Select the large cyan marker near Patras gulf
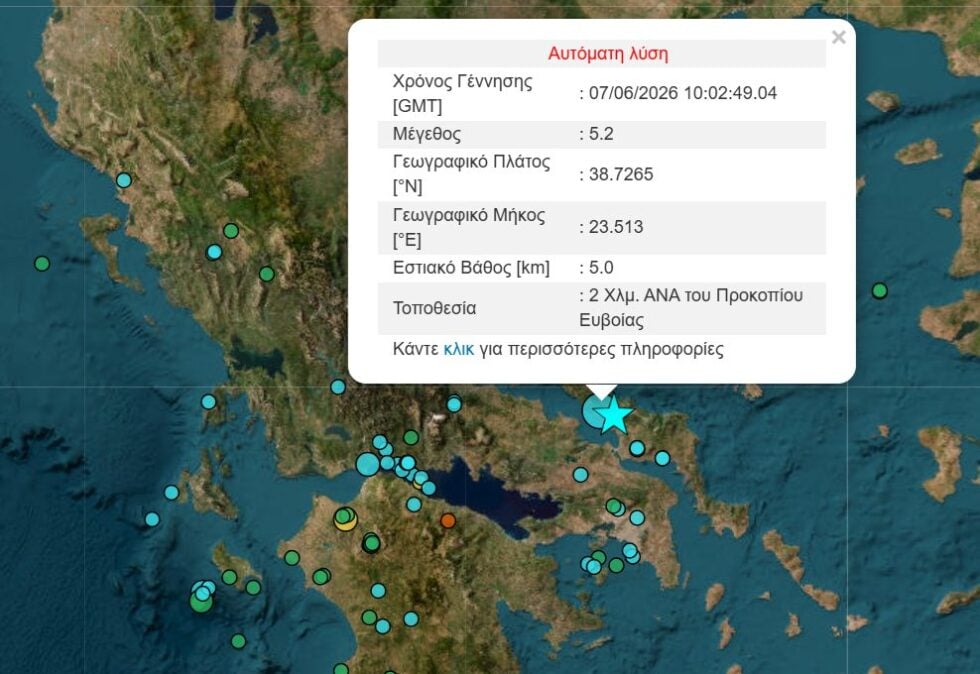This screenshot has height=674, width=980. 368,465
